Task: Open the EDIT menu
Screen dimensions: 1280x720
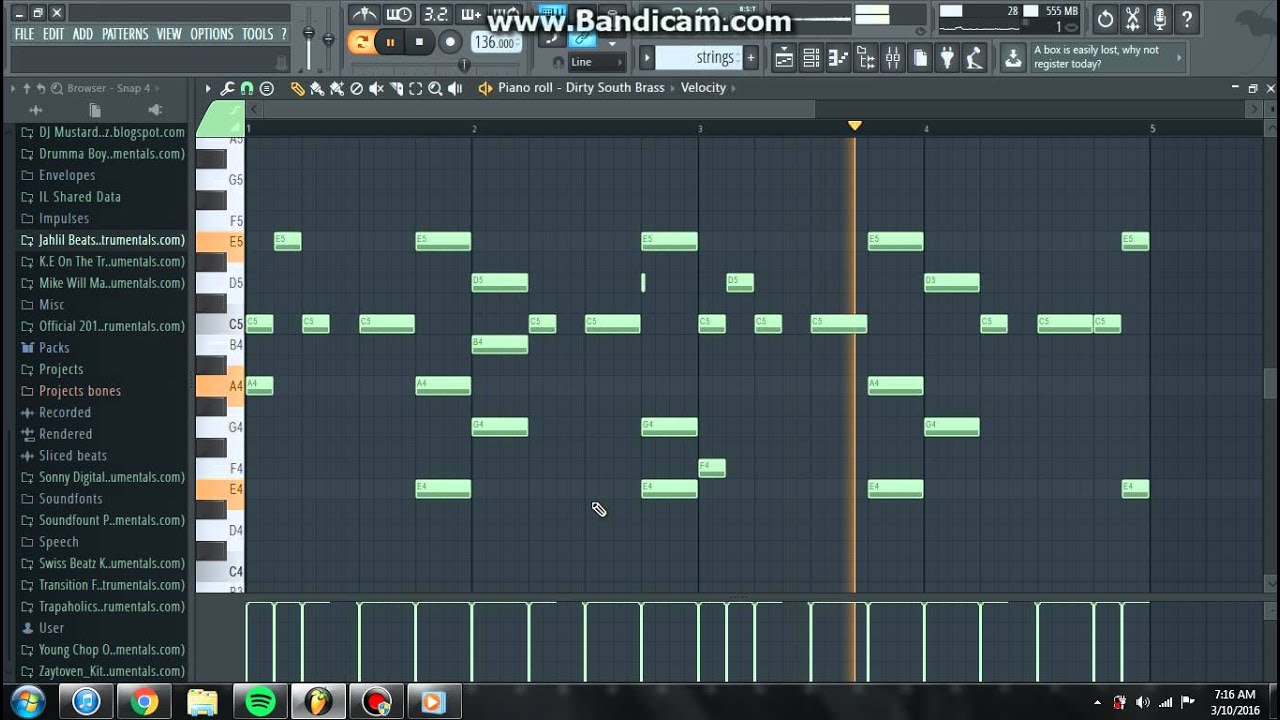Action: tap(53, 34)
